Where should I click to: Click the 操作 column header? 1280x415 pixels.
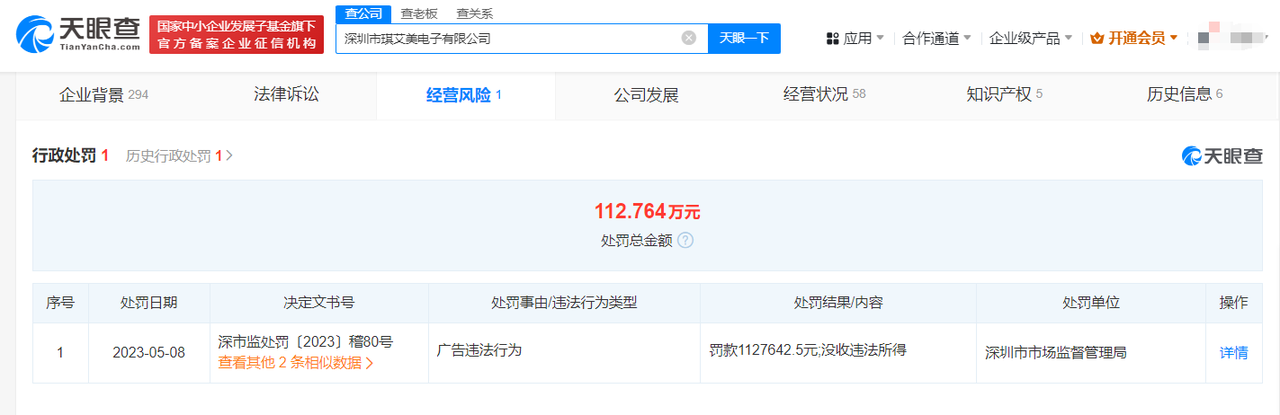tap(1233, 303)
